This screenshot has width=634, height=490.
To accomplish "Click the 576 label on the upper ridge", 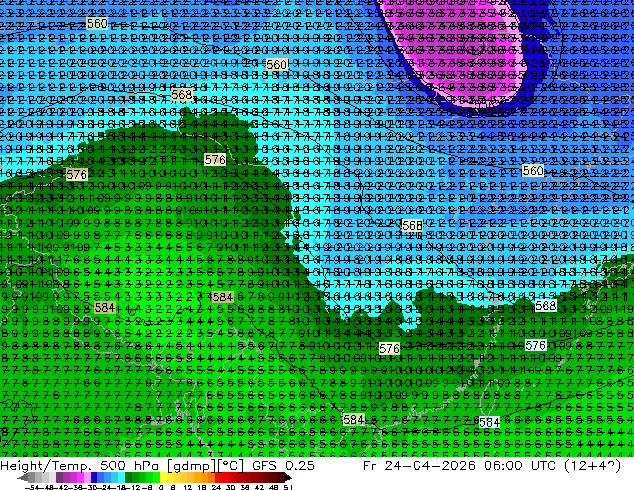I will (x=215, y=160).
